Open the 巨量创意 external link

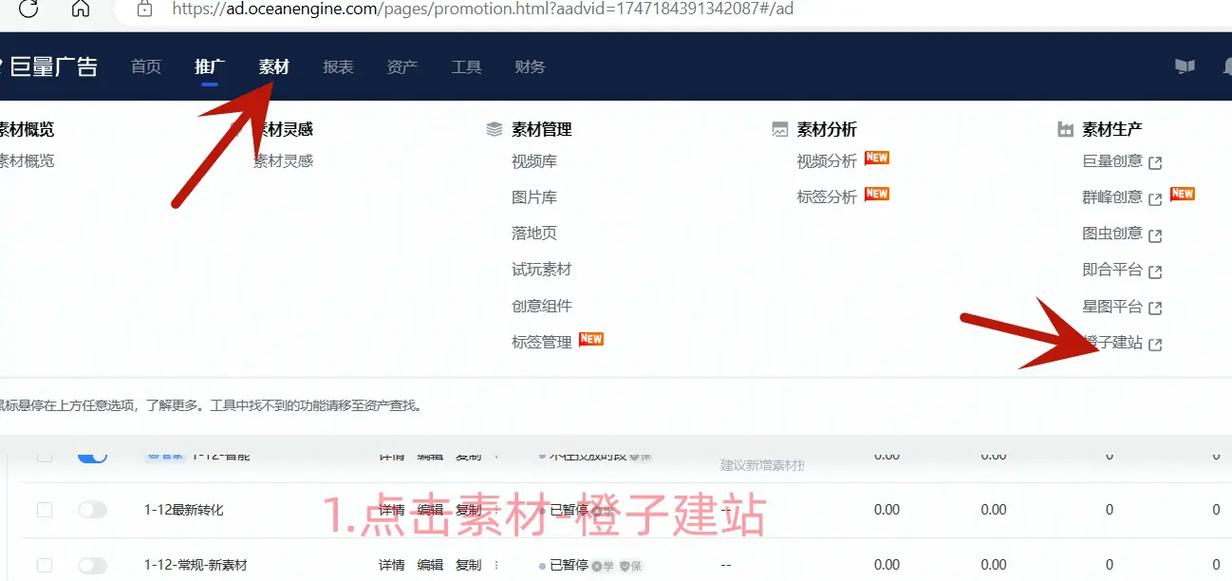1122,161
